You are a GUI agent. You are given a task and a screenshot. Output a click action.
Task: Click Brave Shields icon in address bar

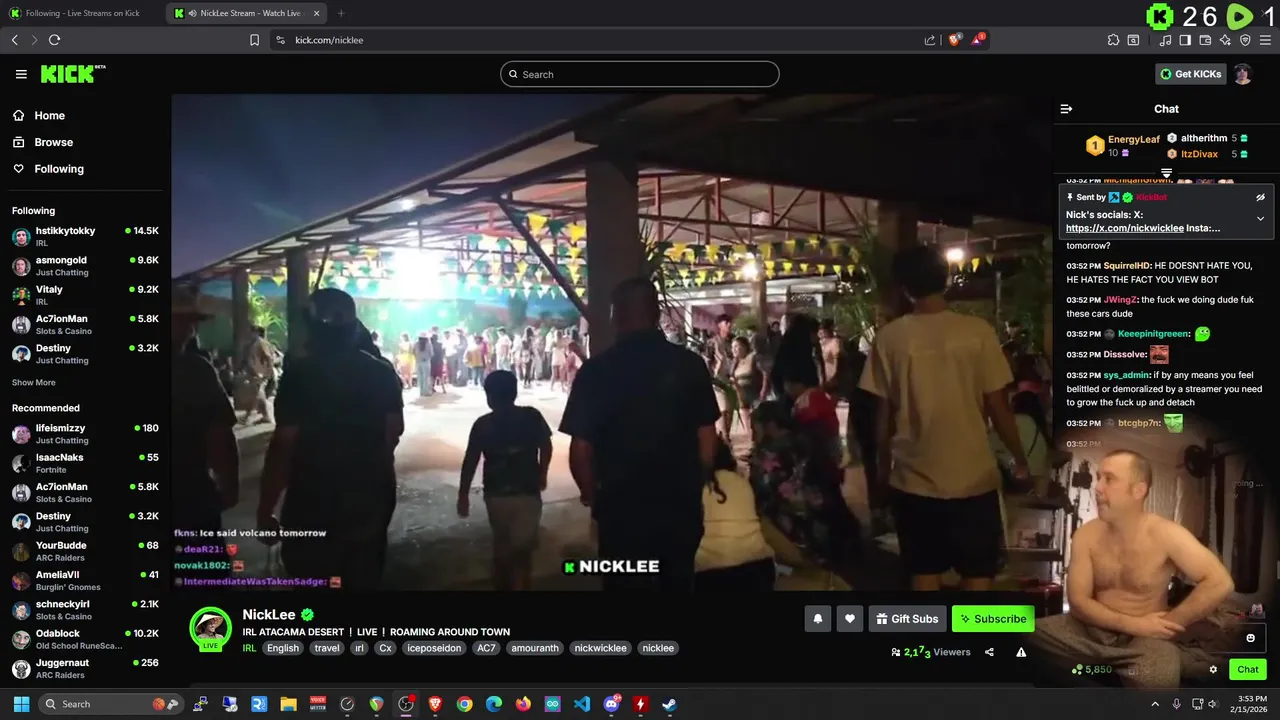[x=955, y=40]
